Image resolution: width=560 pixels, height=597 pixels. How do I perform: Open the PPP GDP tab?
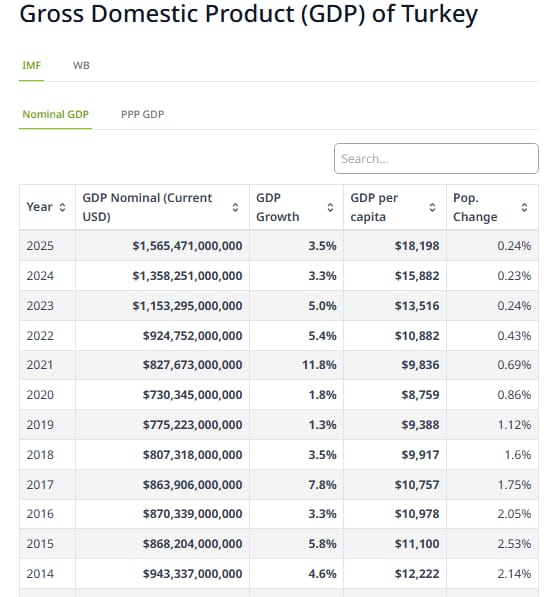[142, 114]
